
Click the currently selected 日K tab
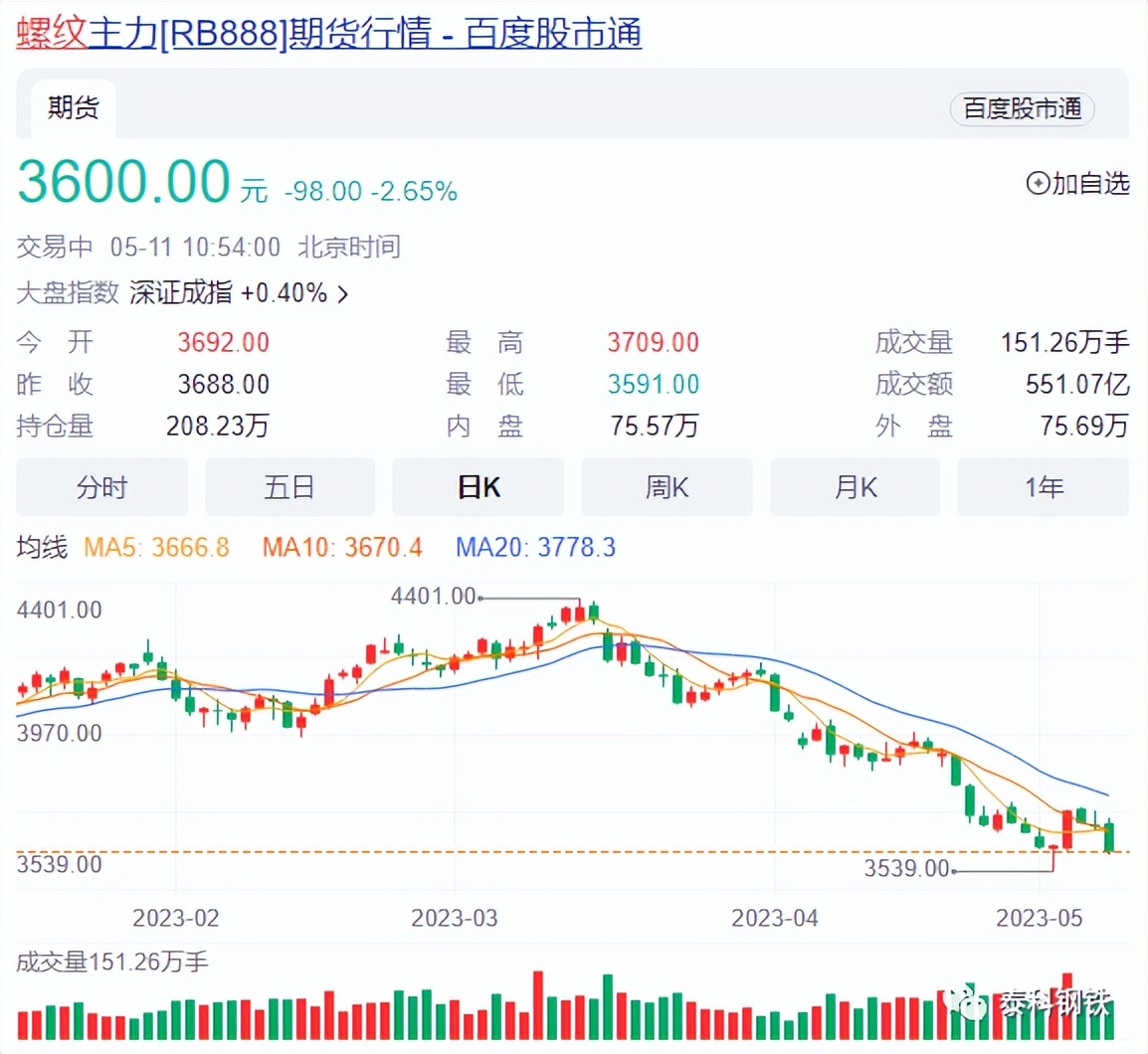click(478, 487)
